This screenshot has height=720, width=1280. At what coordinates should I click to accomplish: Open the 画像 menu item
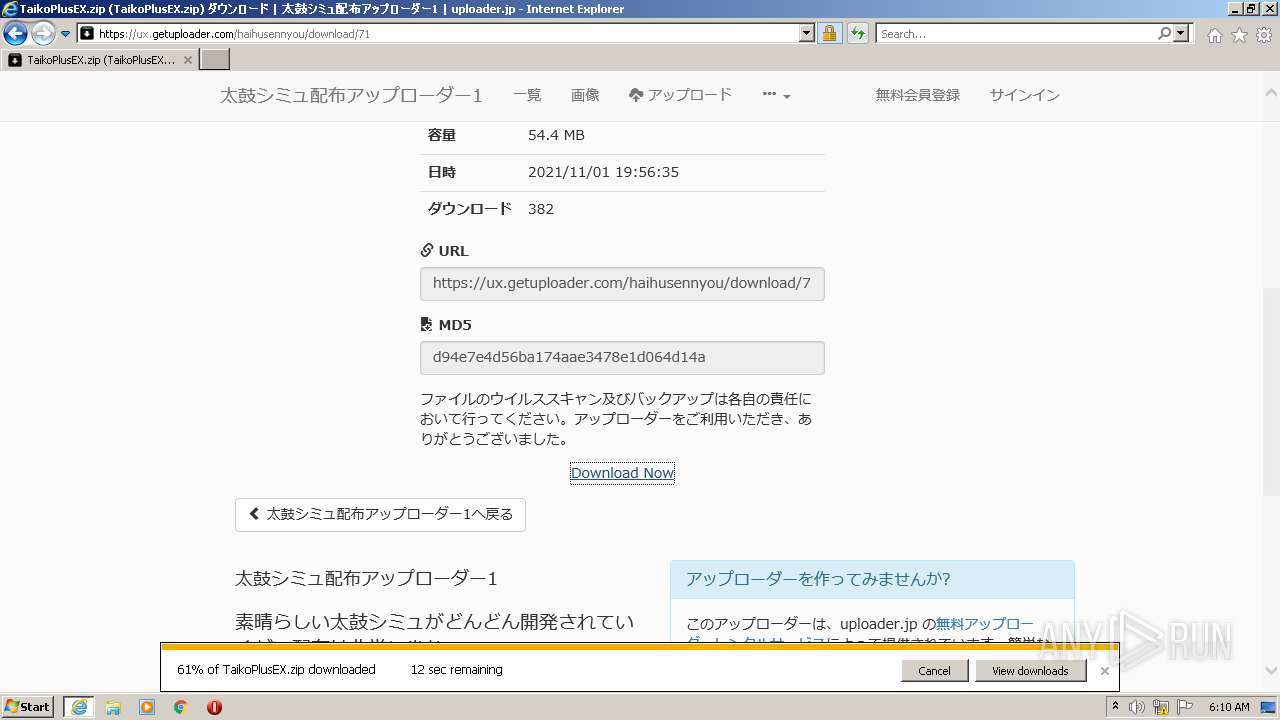(585, 95)
